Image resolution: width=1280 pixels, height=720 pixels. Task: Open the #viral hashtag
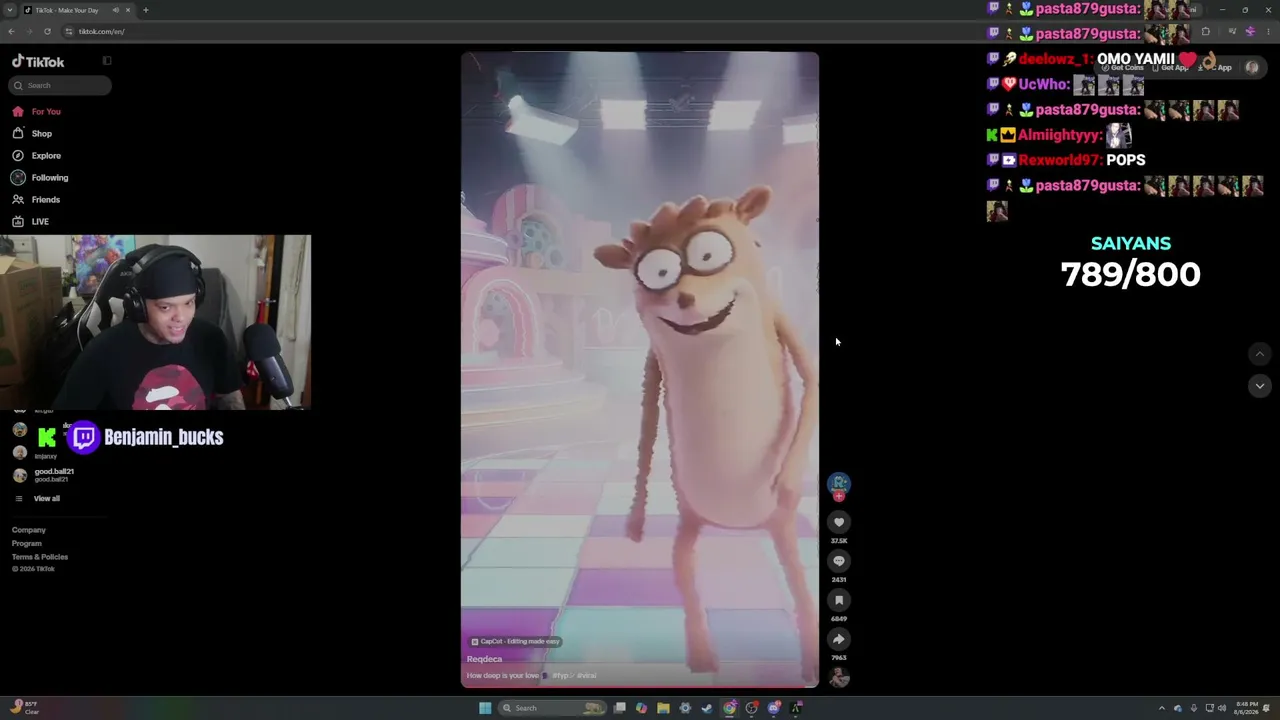click(x=586, y=676)
